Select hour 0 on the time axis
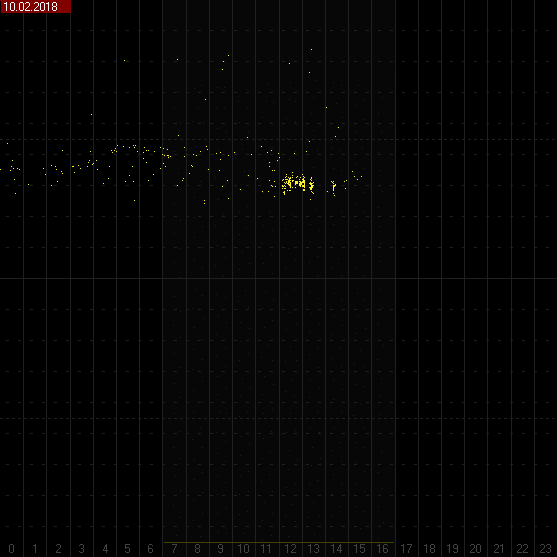Image resolution: width=557 pixels, height=557 pixels. click(12, 548)
